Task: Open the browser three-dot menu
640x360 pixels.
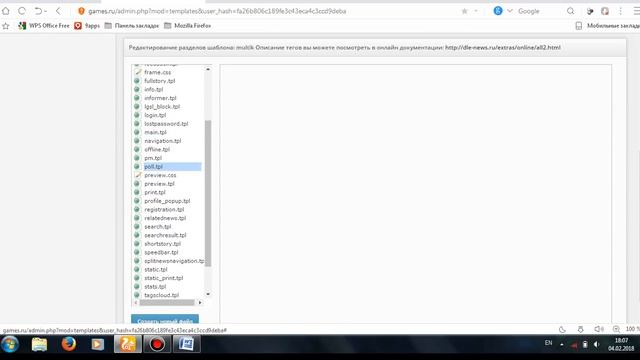Action: [620, 11]
